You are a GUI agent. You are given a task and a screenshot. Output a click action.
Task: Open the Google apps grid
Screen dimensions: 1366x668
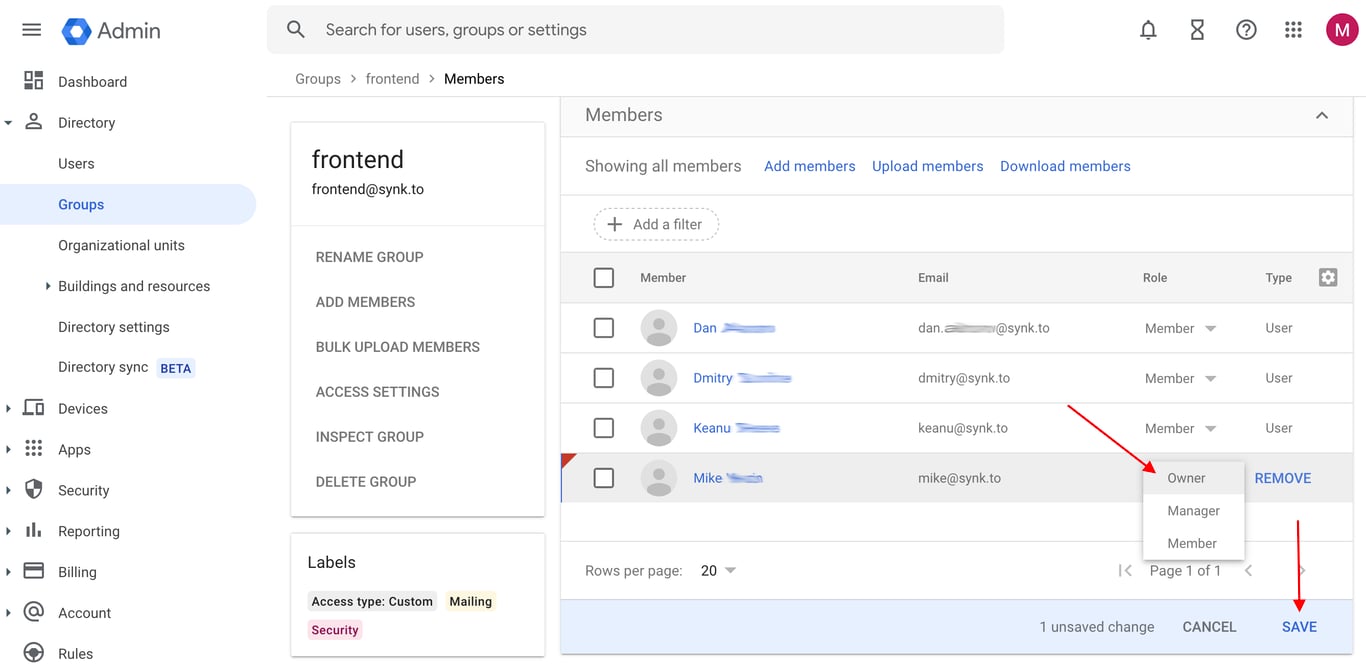[x=1293, y=30]
